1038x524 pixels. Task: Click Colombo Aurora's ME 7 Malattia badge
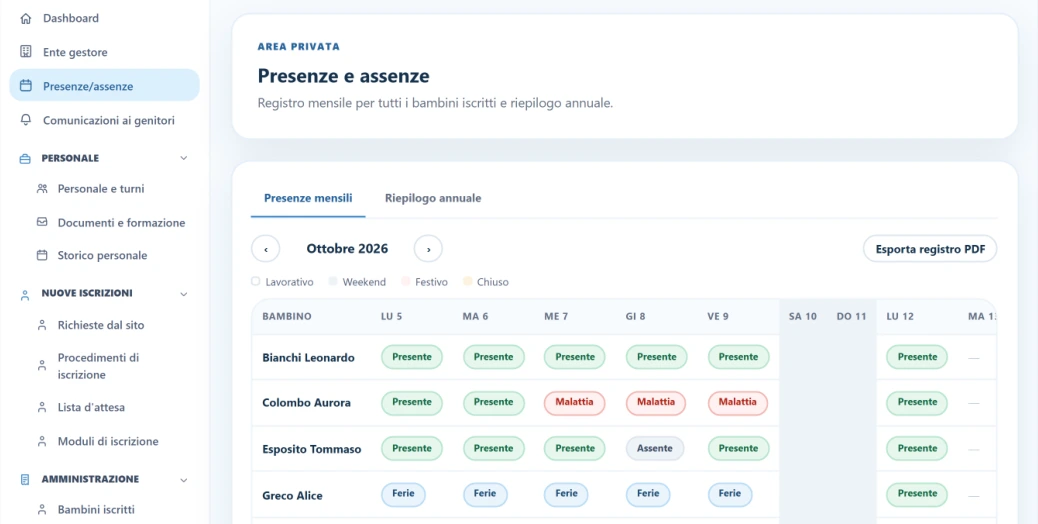(x=575, y=402)
